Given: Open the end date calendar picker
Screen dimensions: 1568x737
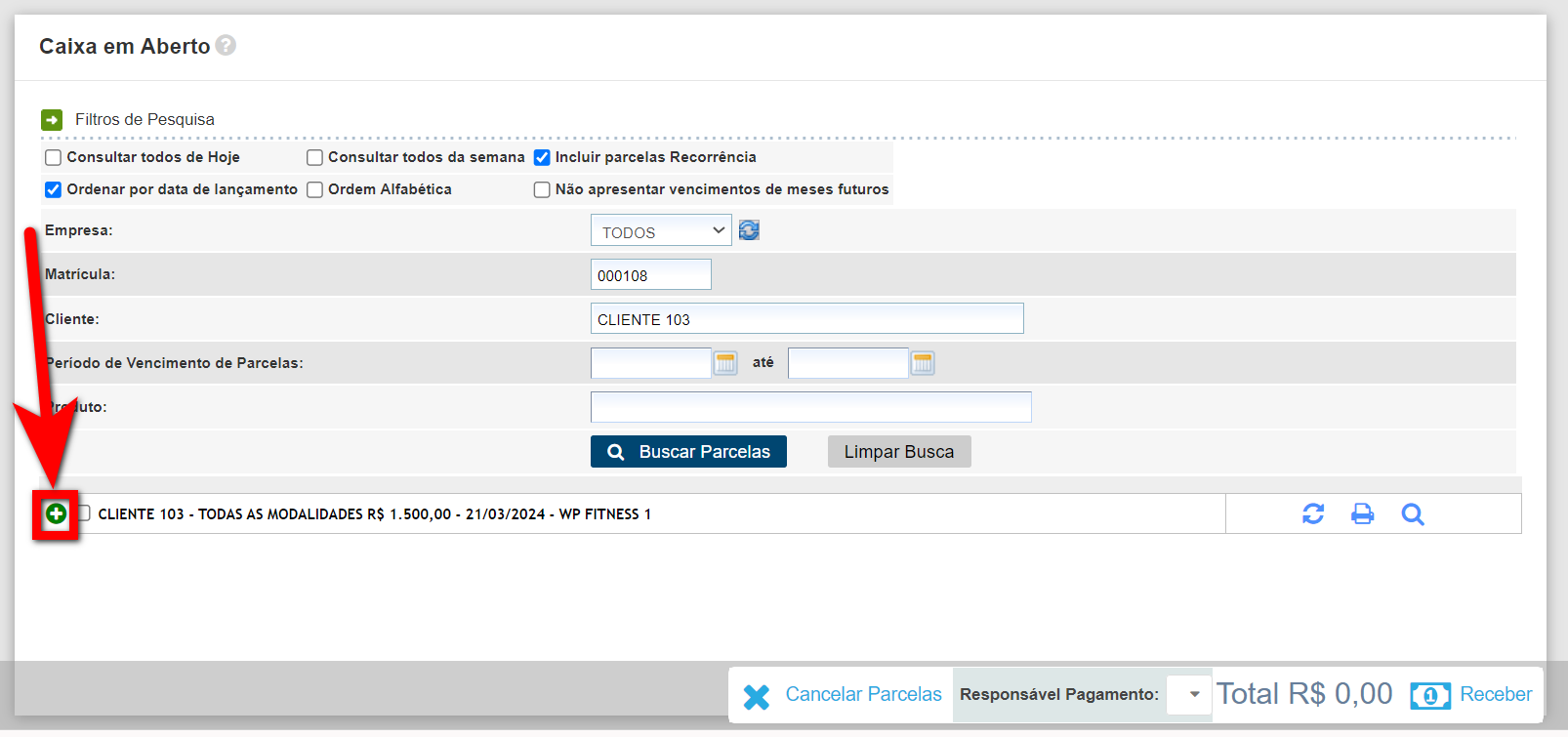Looking at the screenshot, I should tap(923, 363).
